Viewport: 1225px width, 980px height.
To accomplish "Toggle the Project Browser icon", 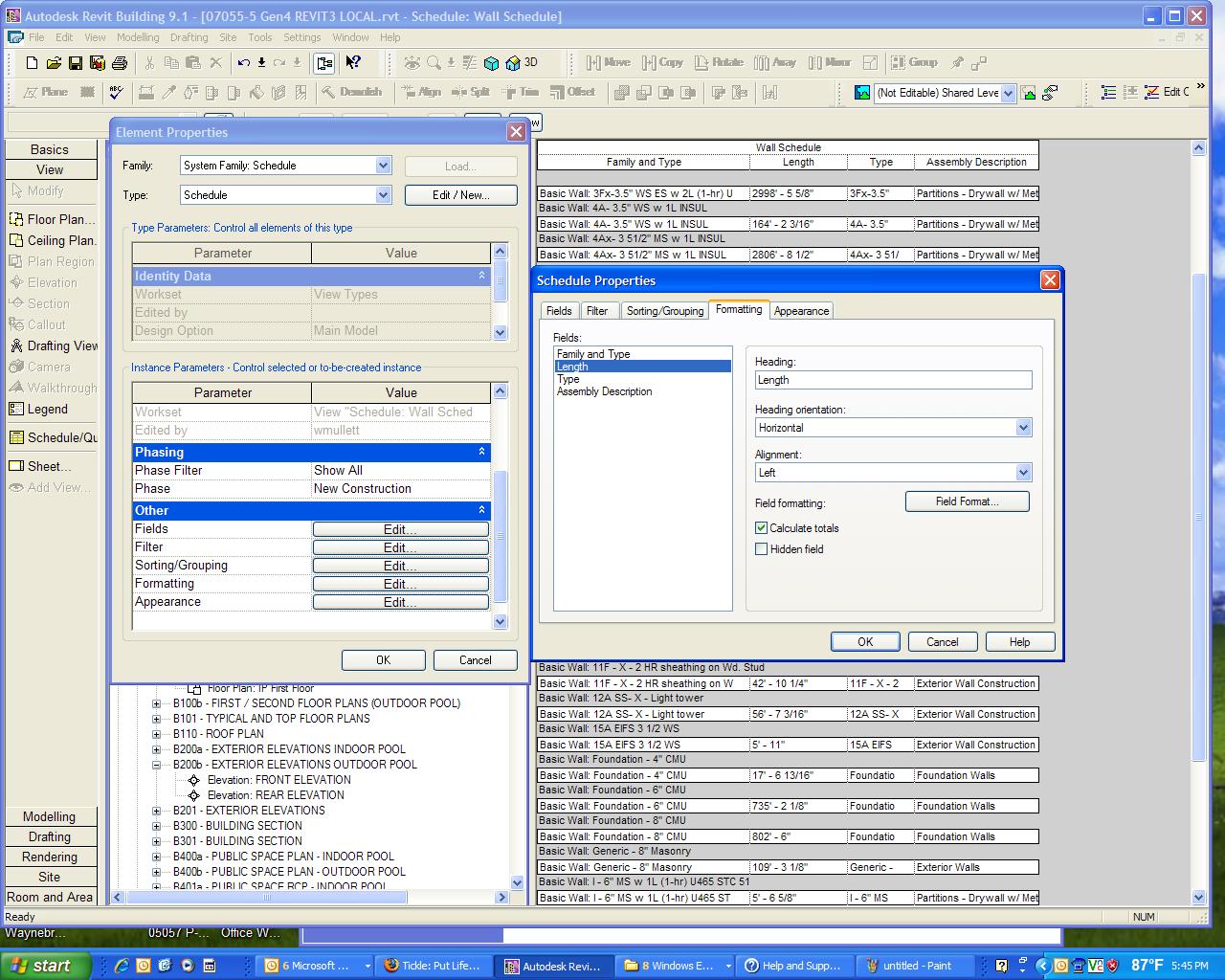I will [x=324, y=63].
